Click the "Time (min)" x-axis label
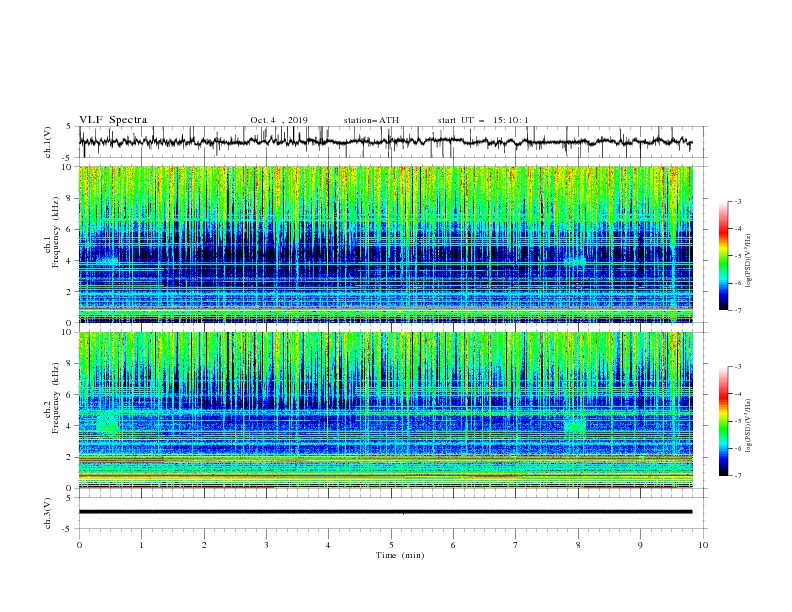This screenshot has height=612, width=792. pos(400,555)
